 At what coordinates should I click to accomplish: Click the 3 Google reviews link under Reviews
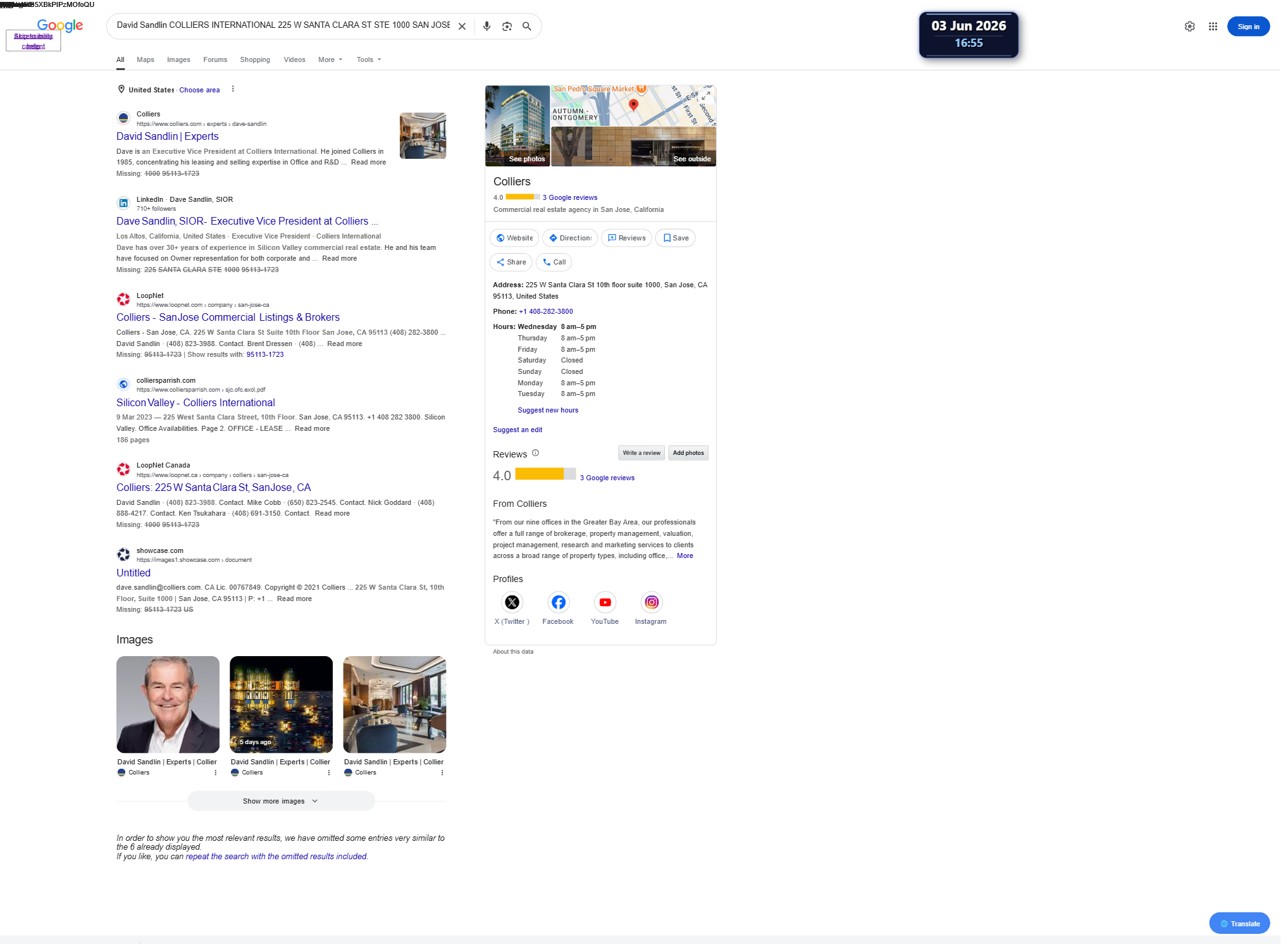click(607, 478)
